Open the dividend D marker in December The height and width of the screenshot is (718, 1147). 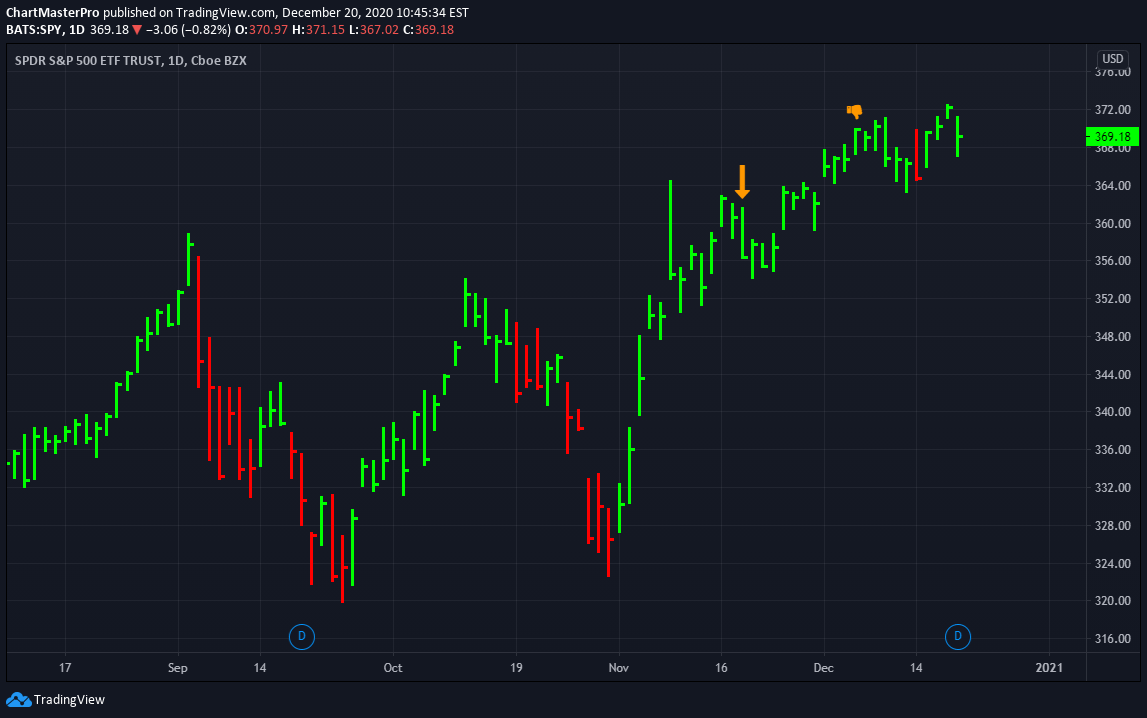point(958,637)
